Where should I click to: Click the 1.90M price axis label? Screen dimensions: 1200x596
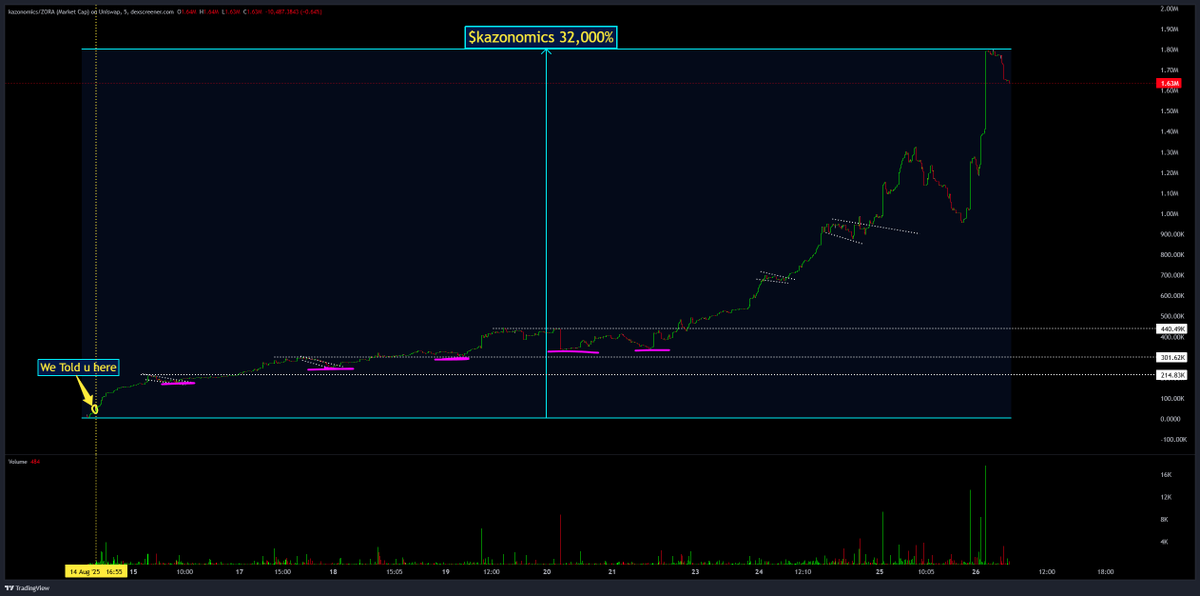1170,29
